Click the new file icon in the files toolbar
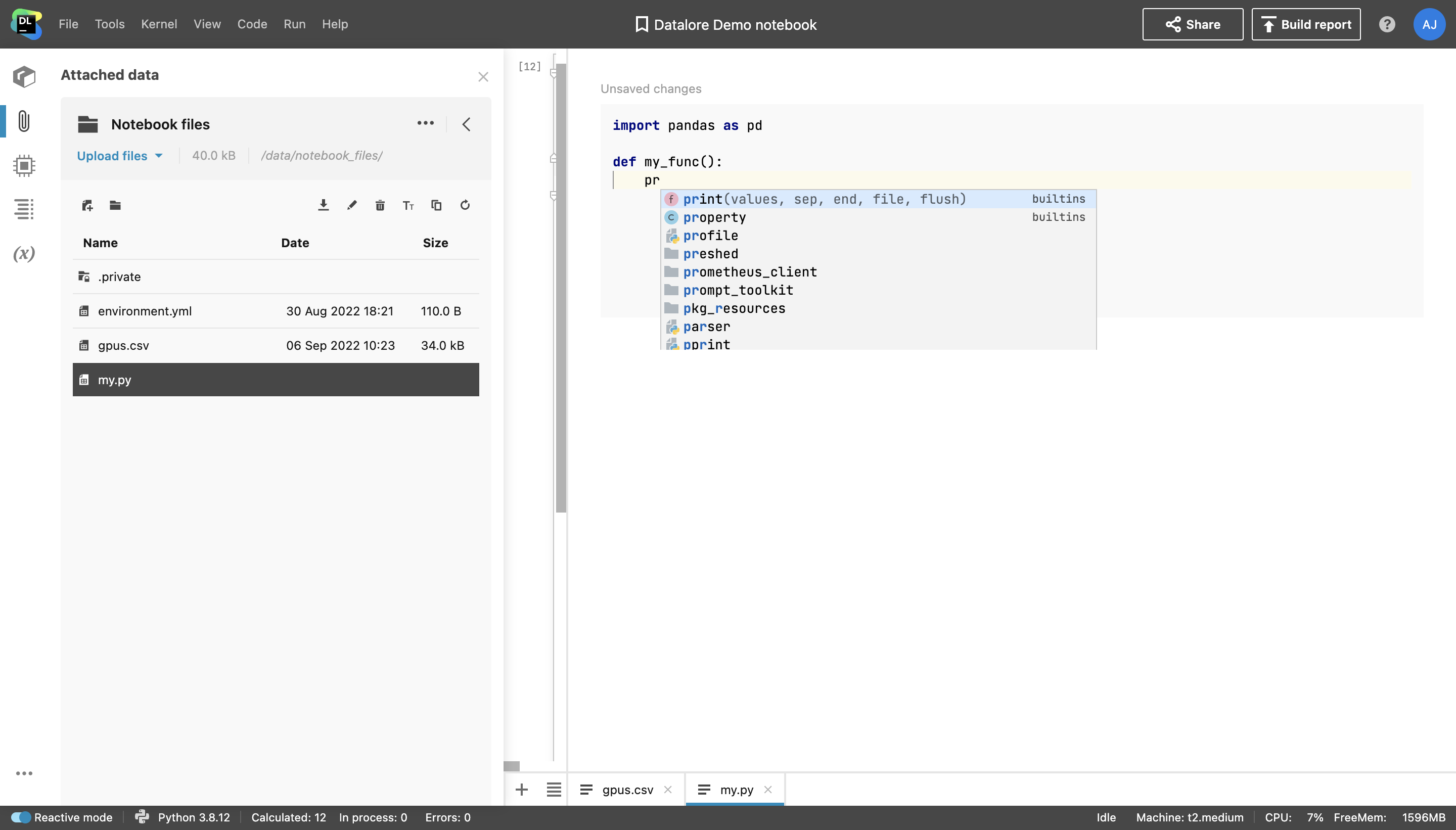The height and width of the screenshot is (830, 1456). click(x=87, y=205)
